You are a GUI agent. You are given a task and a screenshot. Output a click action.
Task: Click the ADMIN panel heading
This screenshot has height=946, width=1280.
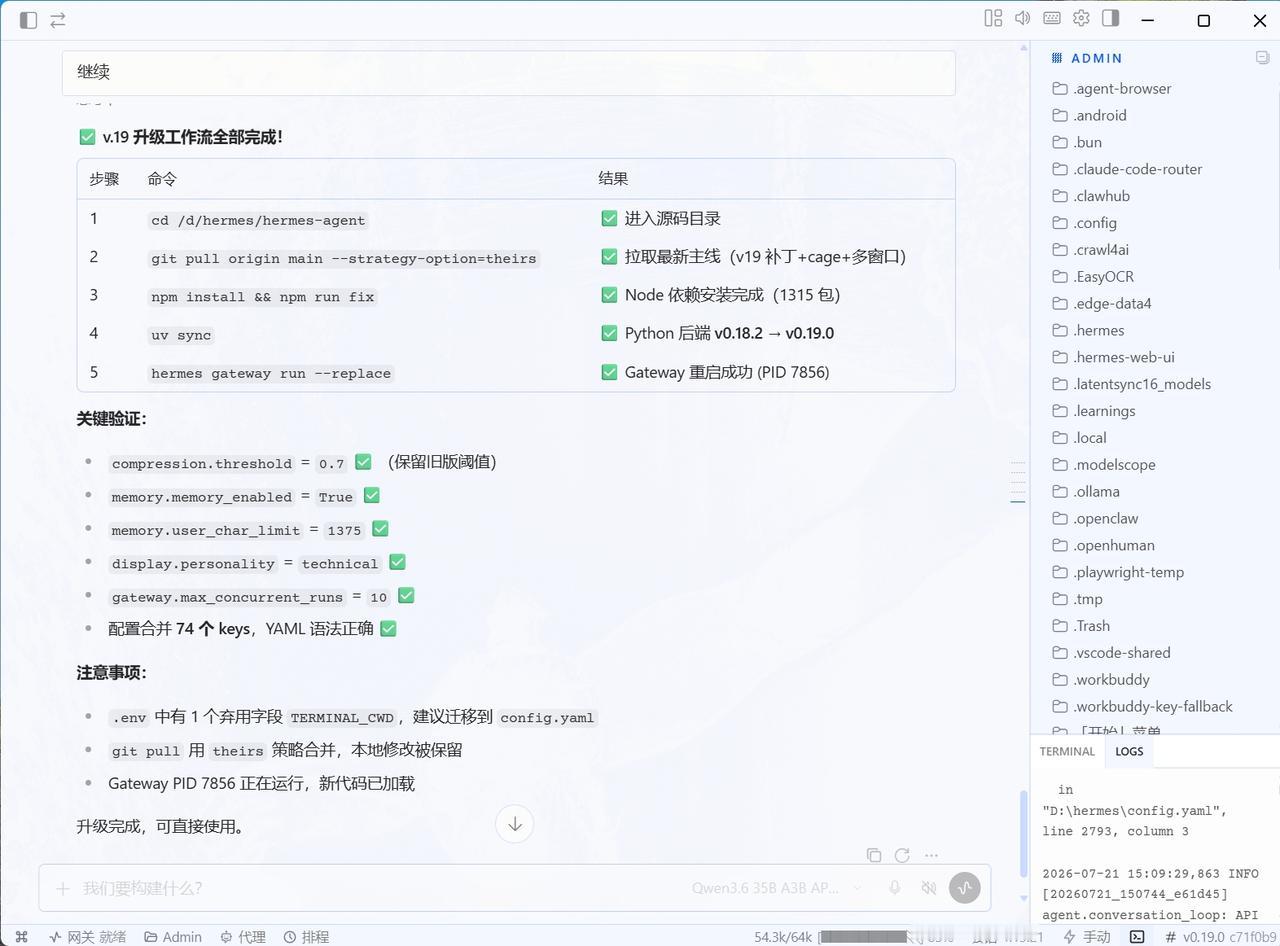pyautogui.click(x=1096, y=58)
